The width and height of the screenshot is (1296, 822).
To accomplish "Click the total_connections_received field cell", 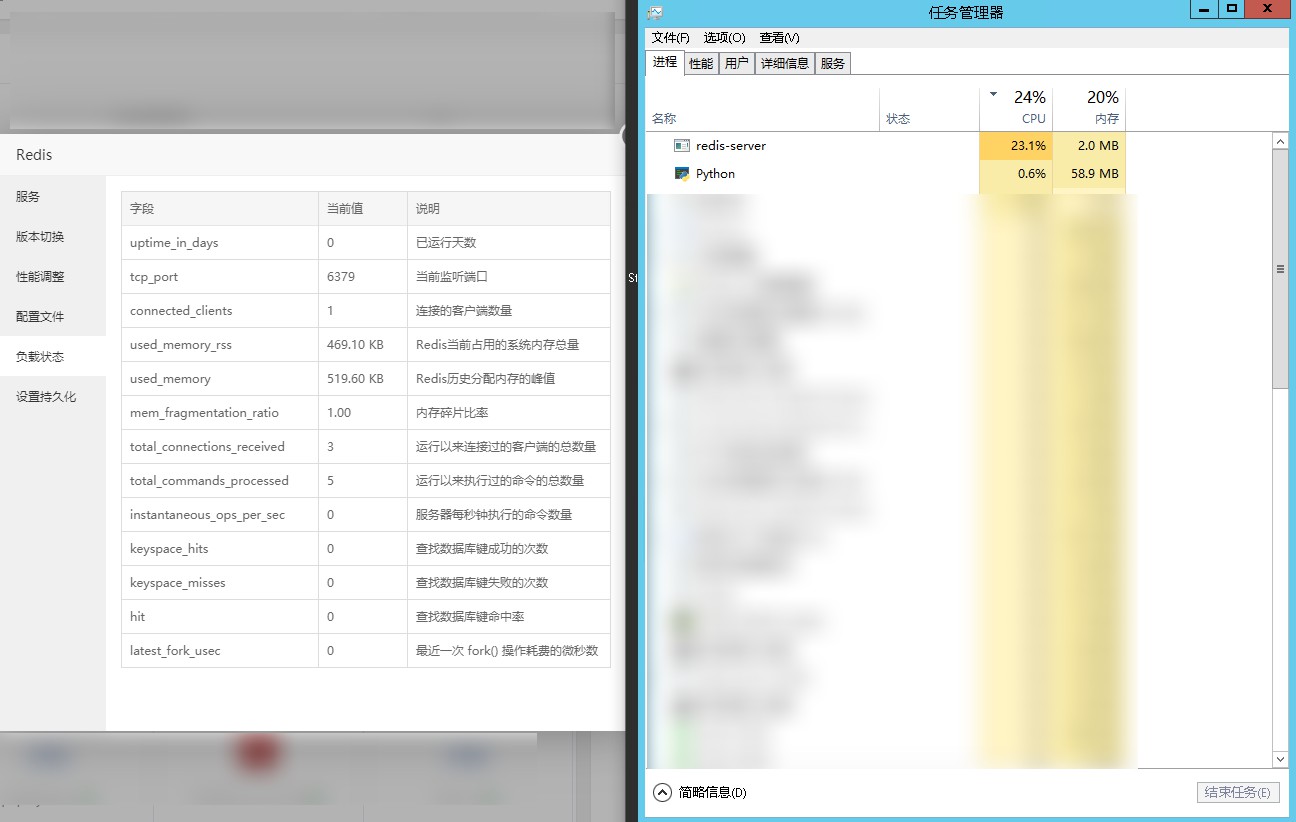I will click(220, 447).
